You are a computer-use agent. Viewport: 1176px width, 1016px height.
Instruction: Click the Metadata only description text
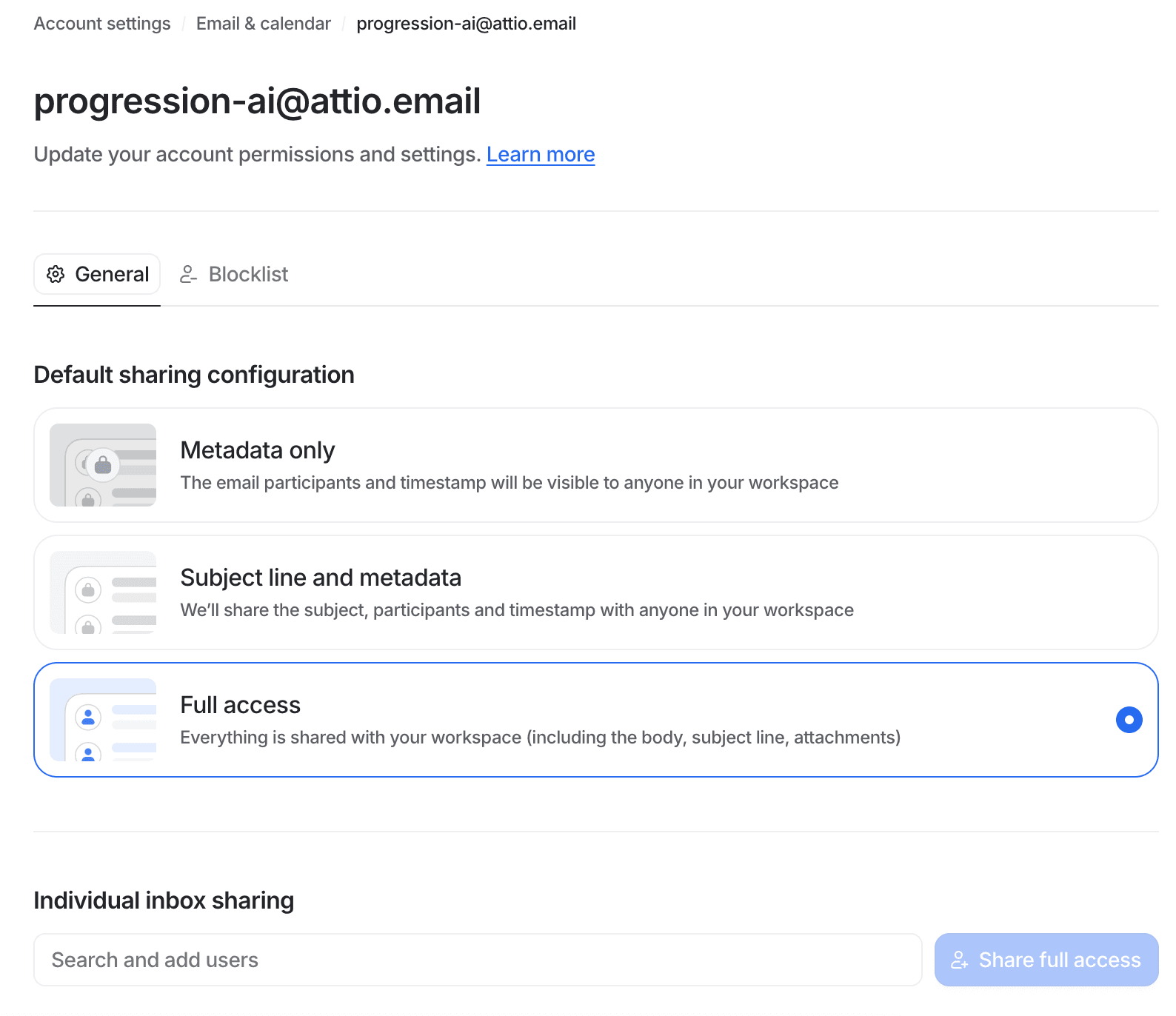tap(510, 483)
